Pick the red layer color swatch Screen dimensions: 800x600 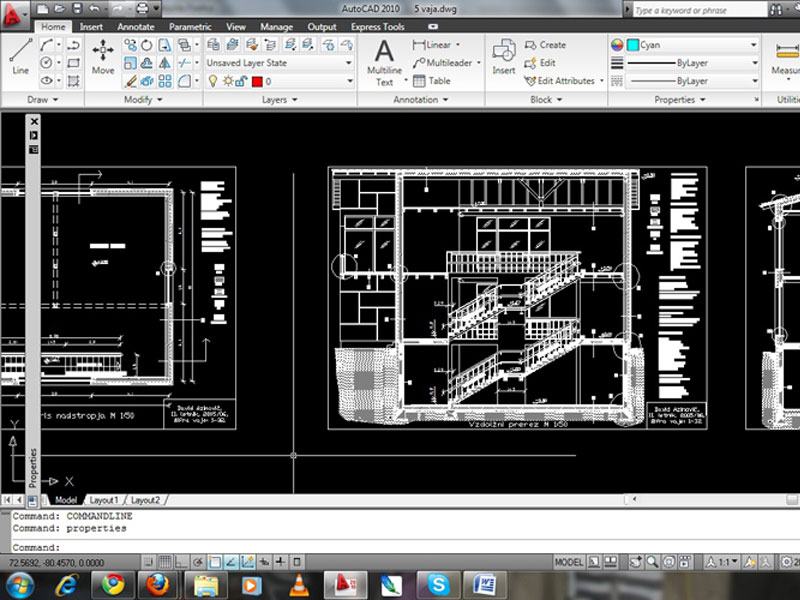pyautogui.click(x=257, y=80)
